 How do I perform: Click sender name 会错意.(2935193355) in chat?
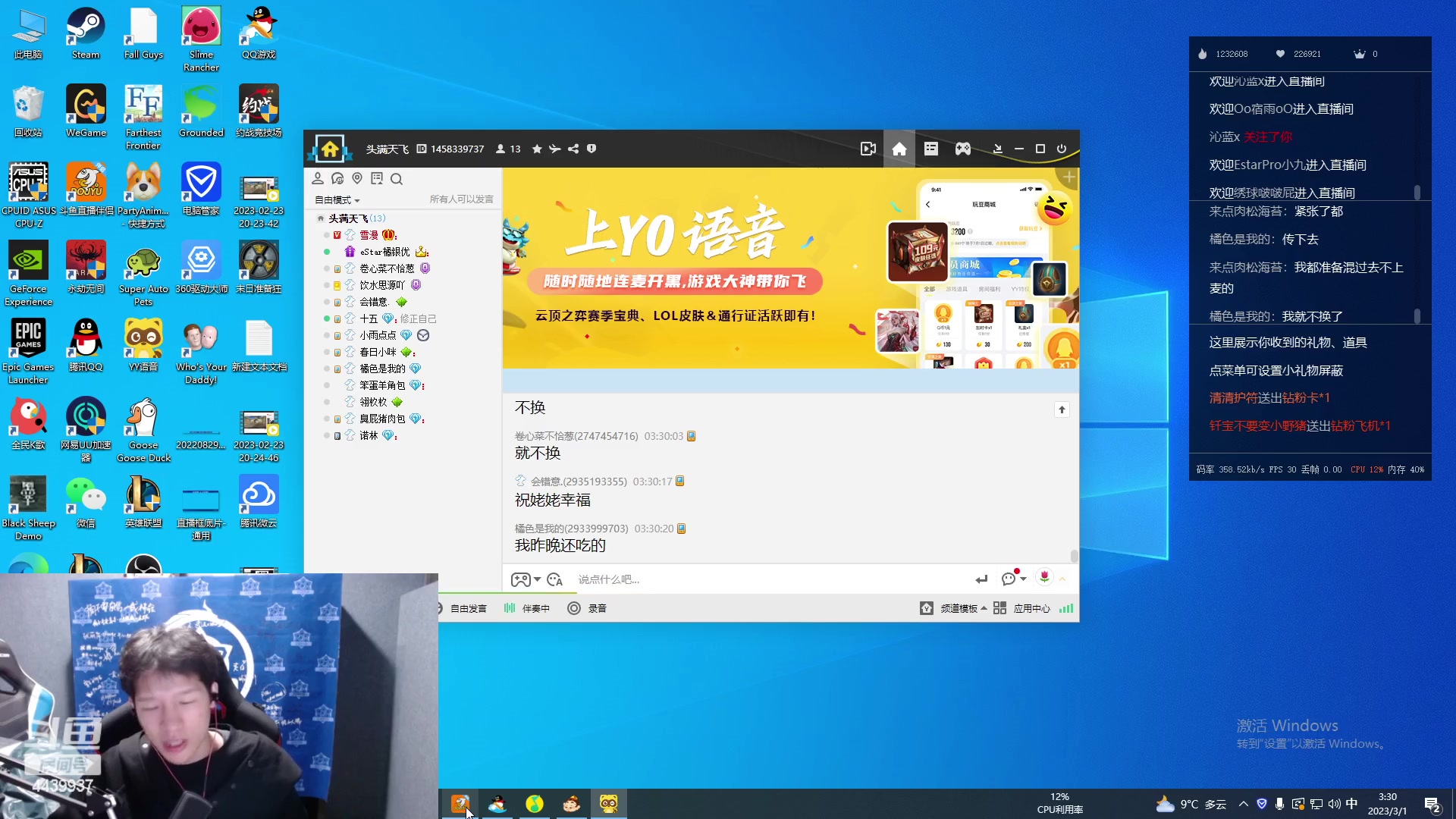pyautogui.click(x=579, y=482)
